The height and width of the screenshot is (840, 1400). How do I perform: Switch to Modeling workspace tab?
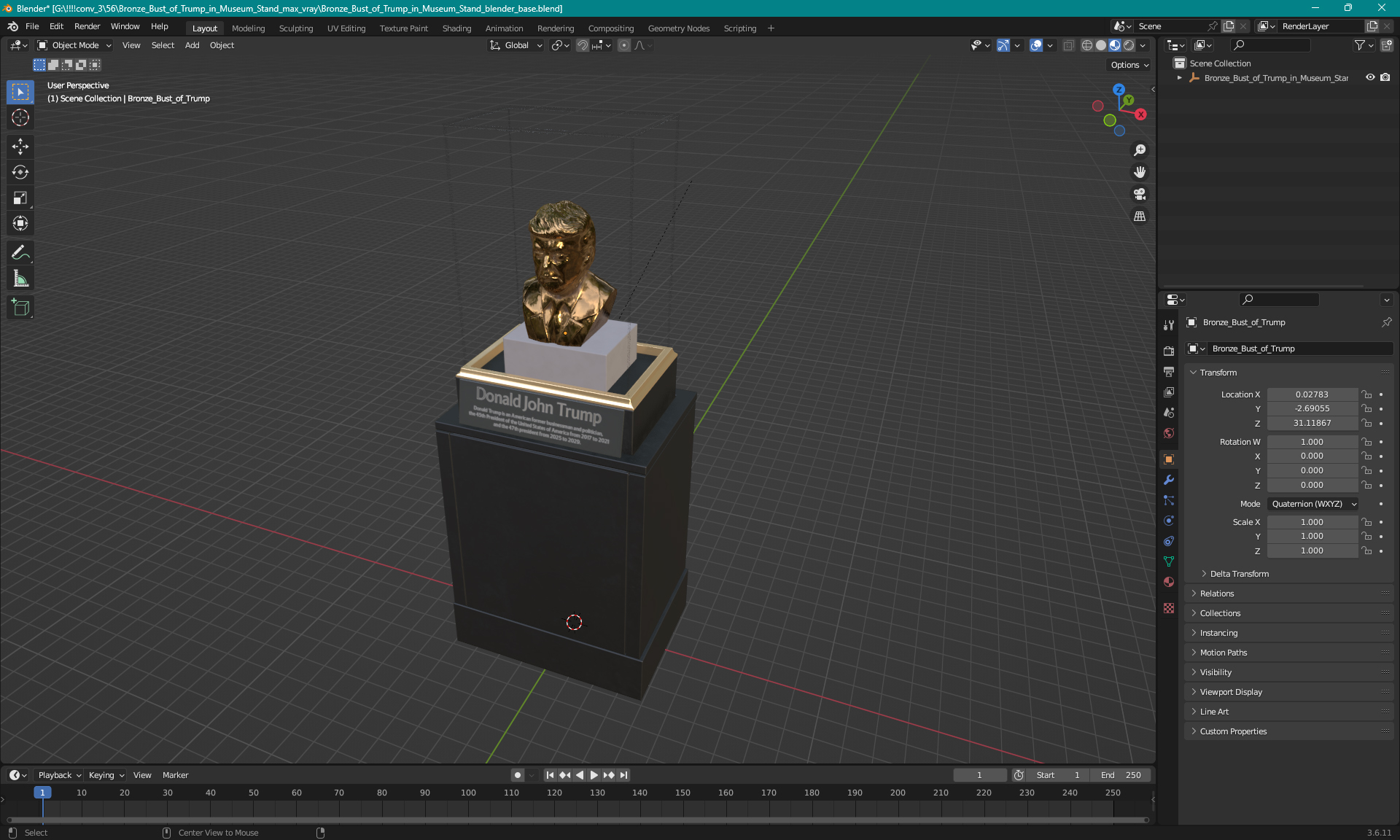(x=249, y=28)
